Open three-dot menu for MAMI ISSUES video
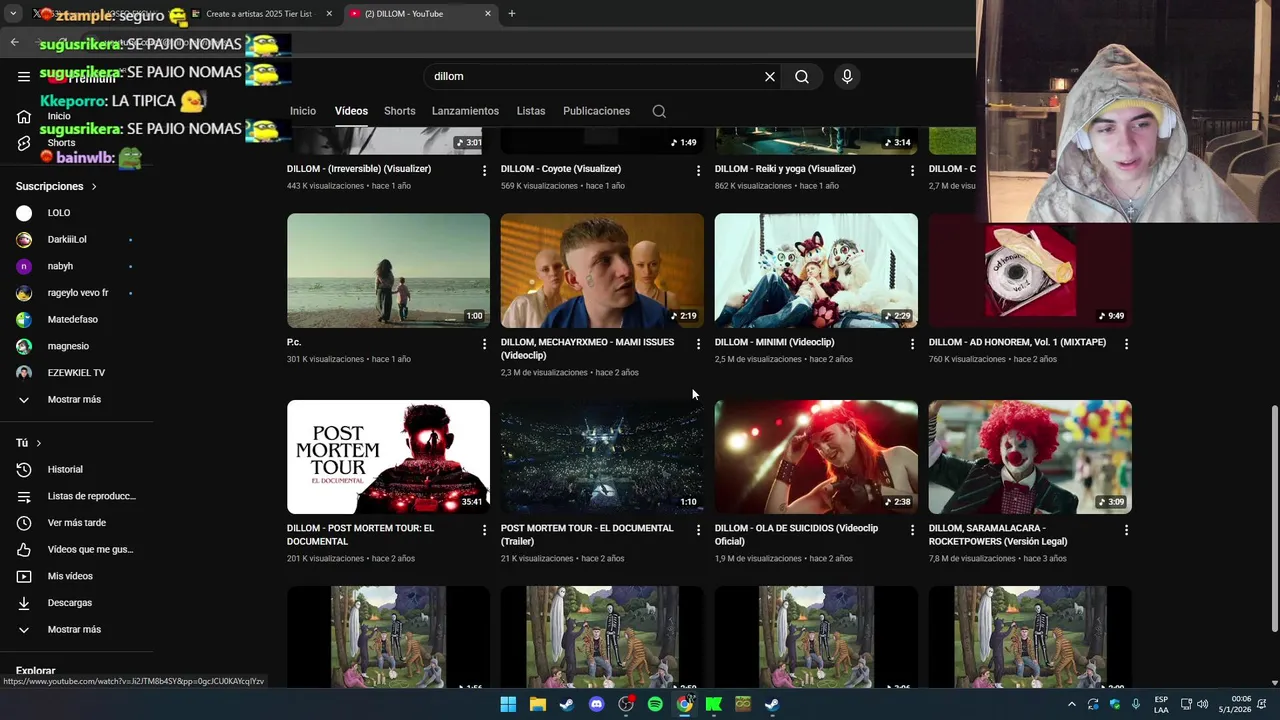1280x720 pixels. pos(698,344)
